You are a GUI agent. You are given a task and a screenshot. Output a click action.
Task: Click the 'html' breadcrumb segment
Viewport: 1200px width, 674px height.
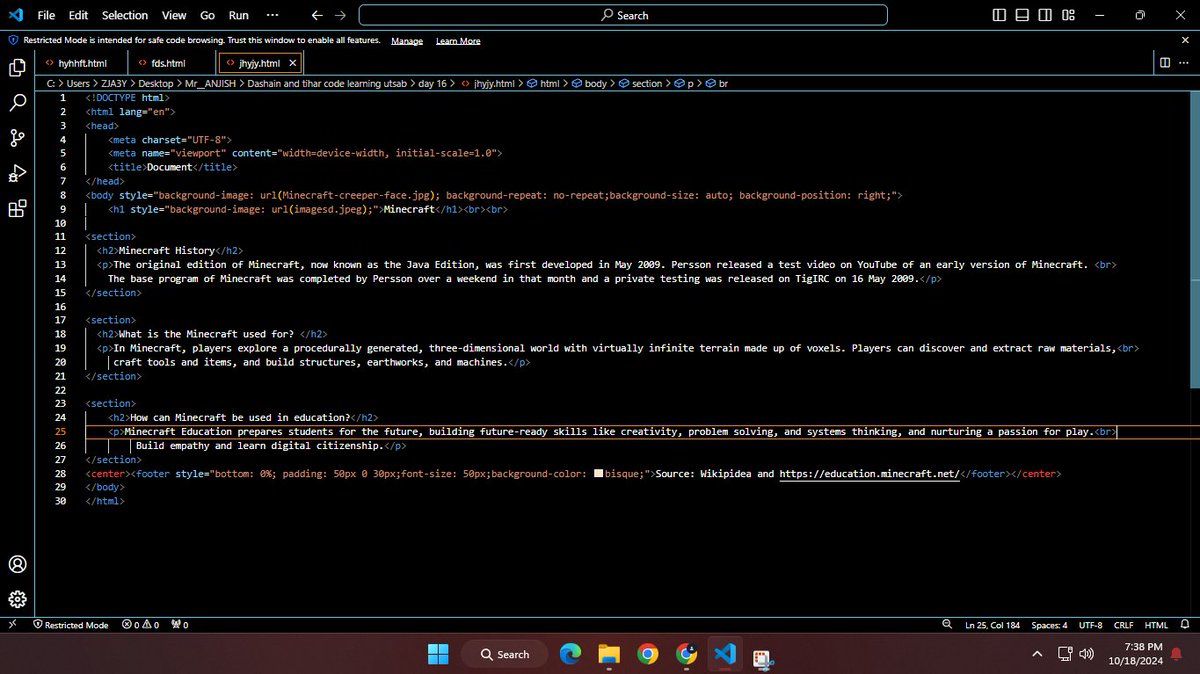[x=544, y=84]
